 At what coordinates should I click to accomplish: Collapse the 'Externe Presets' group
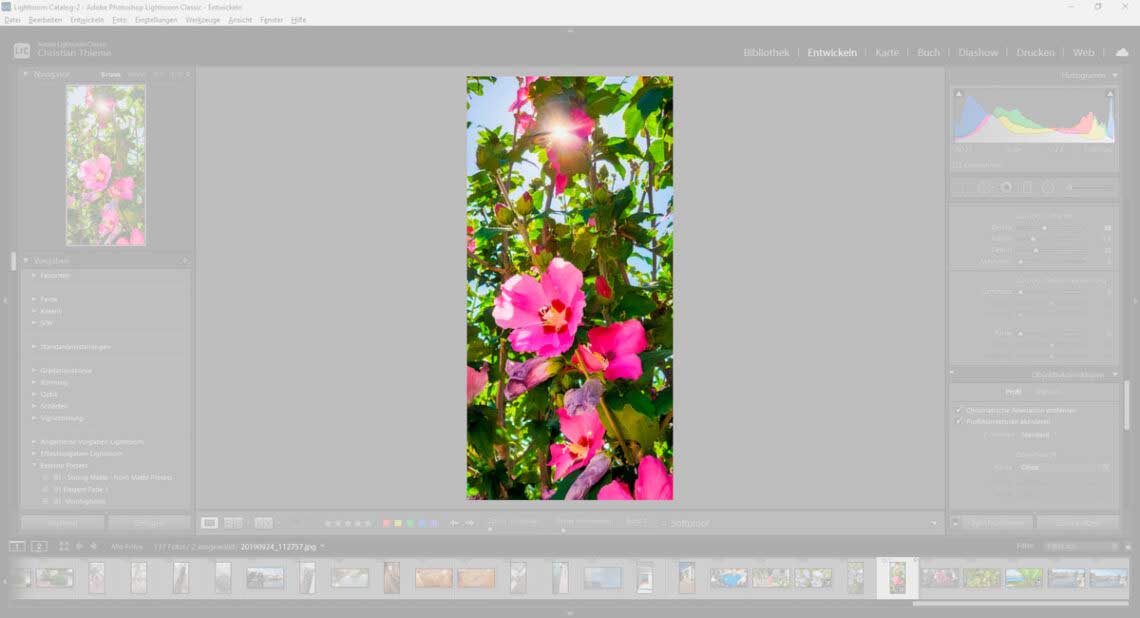pyautogui.click(x=34, y=465)
